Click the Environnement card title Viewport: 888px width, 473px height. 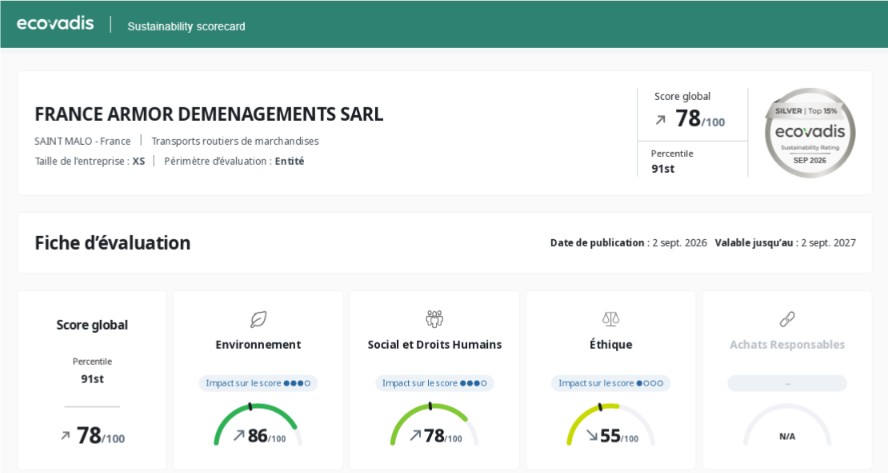[x=258, y=344]
